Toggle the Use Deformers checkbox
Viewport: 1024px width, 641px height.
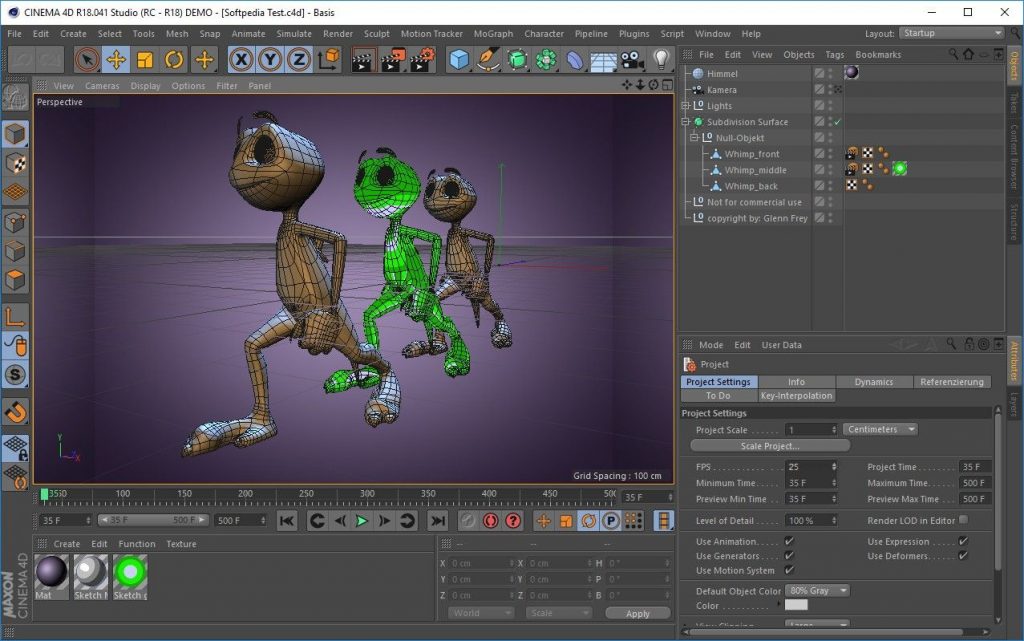[x=963, y=555]
